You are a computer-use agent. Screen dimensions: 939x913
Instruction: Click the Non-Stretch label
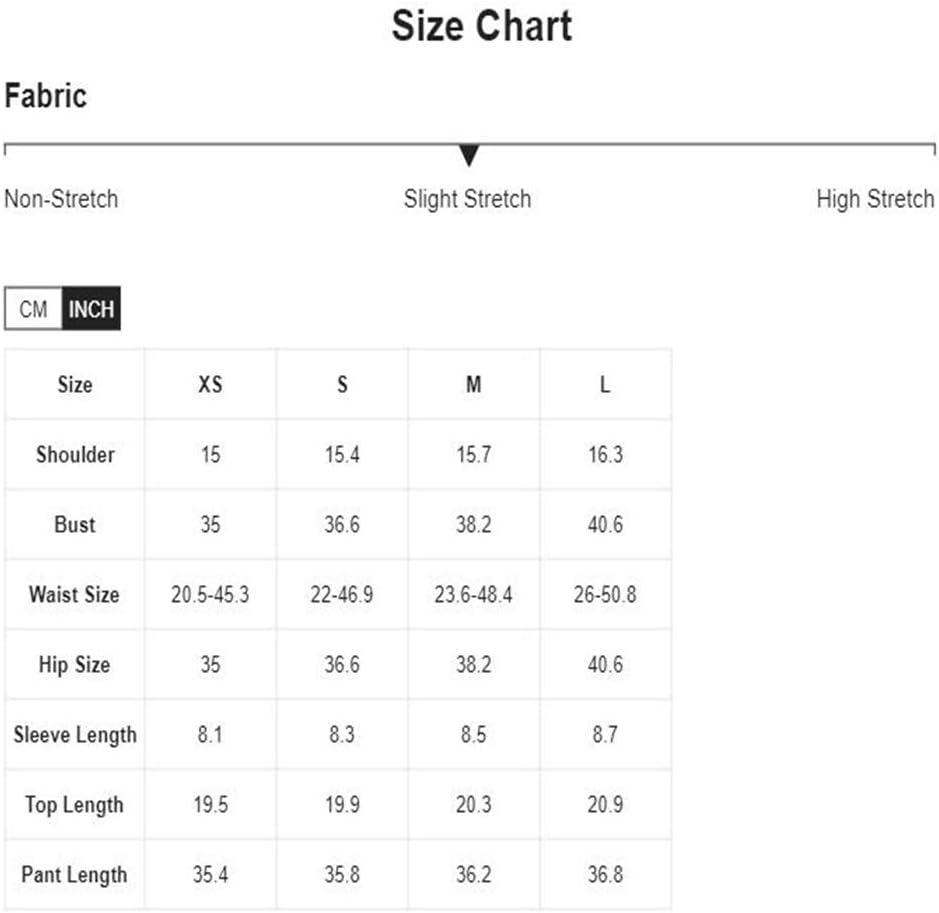pyautogui.click(x=61, y=199)
